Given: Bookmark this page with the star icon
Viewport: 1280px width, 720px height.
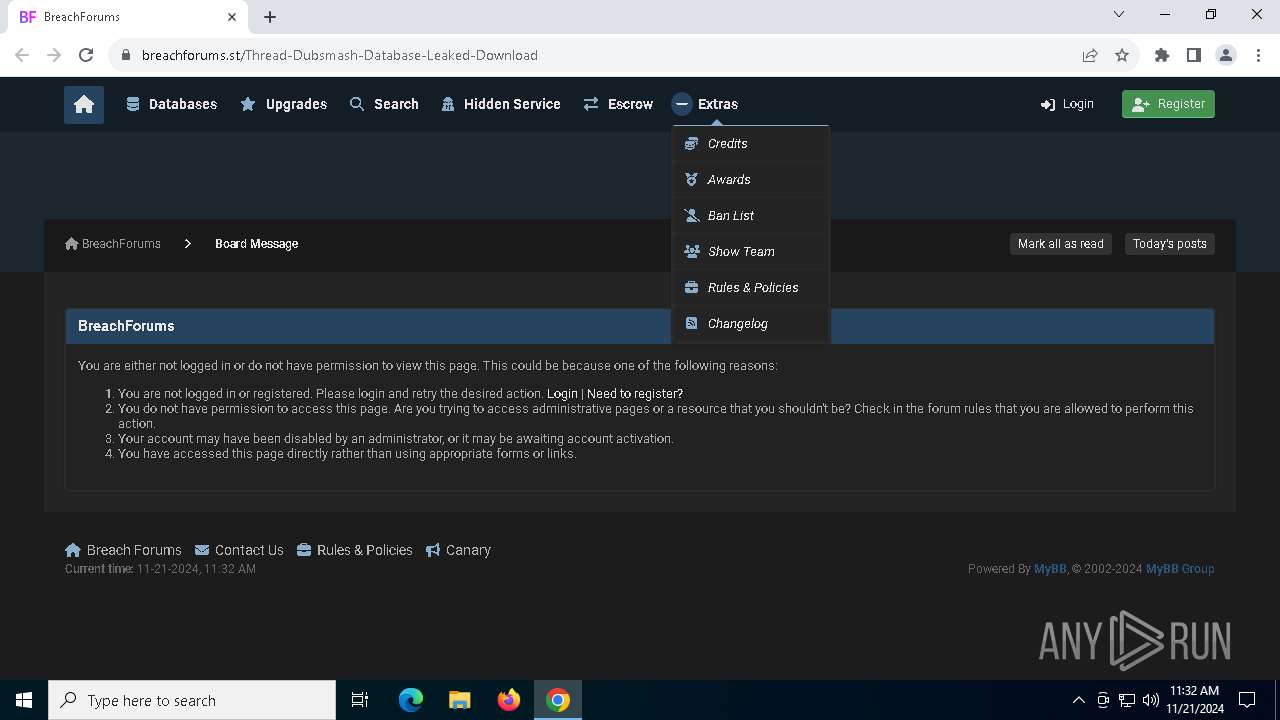Looking at the screenshot, I should pos(1122,55).
